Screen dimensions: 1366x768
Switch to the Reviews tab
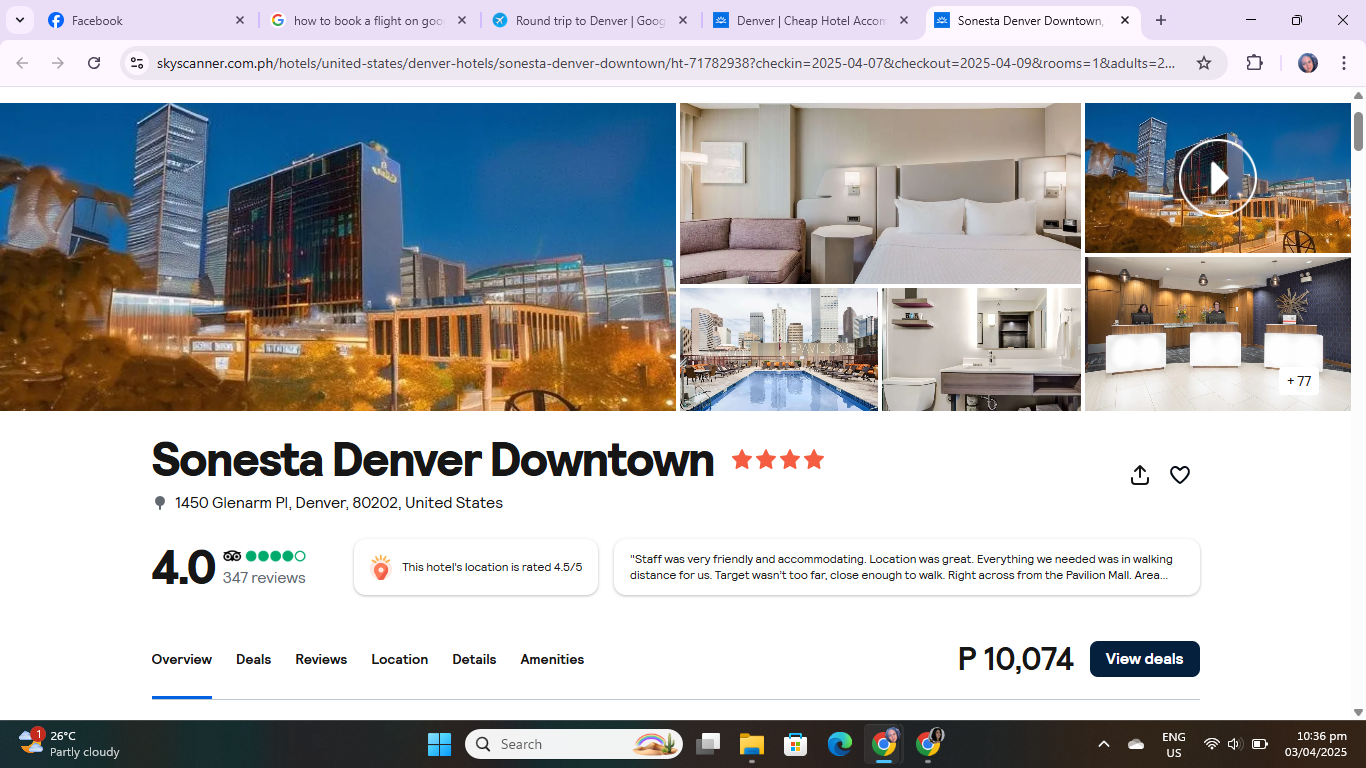(321, 659)
